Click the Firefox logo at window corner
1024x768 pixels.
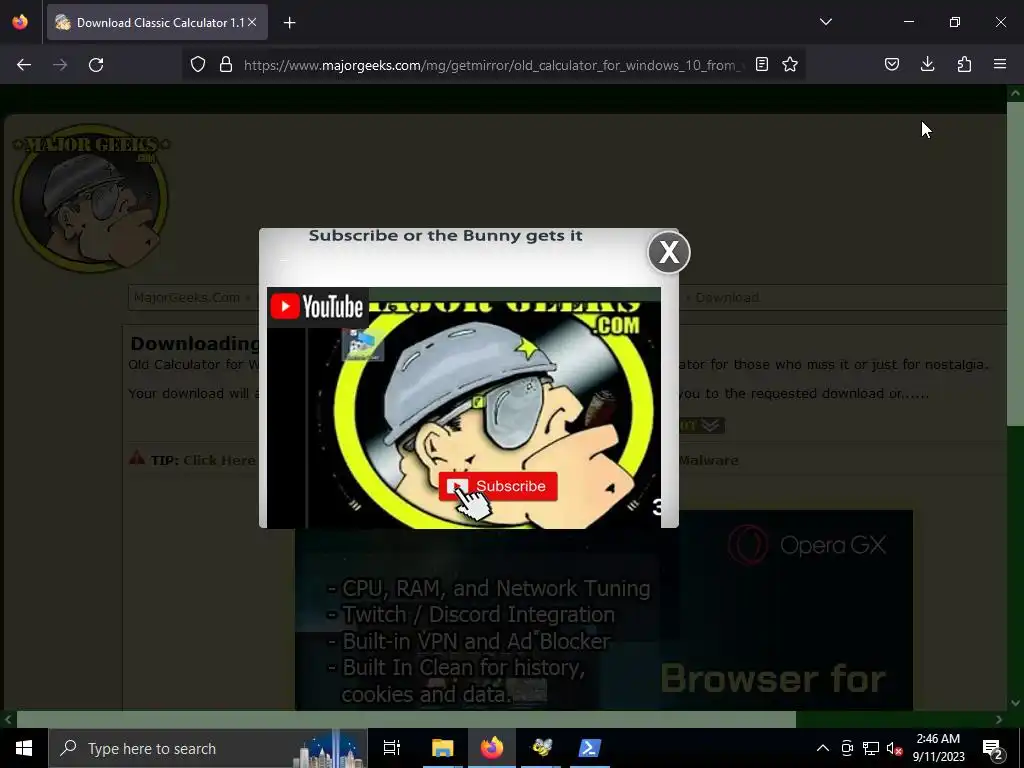coord(20,22)
